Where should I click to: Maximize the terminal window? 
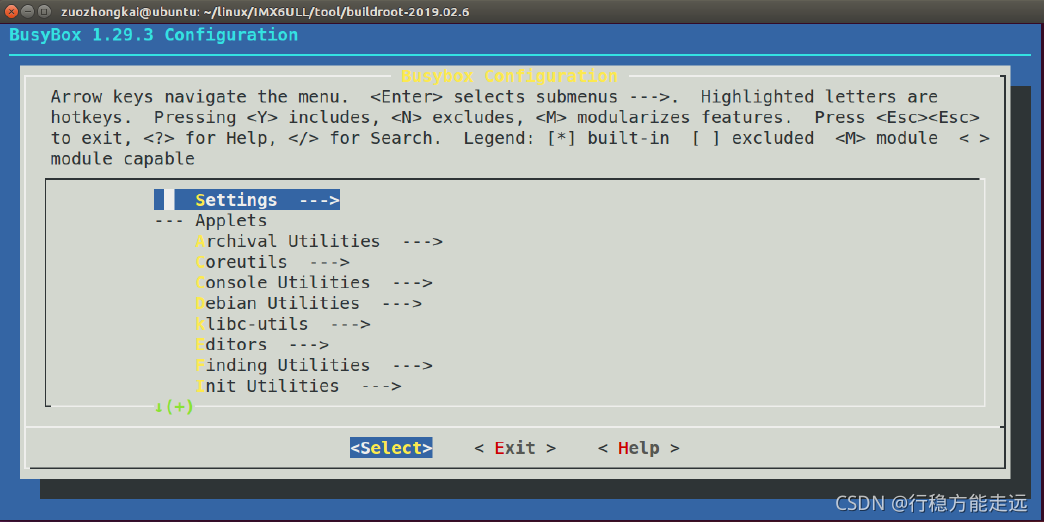pyautogui.click(x=43, y=11)
